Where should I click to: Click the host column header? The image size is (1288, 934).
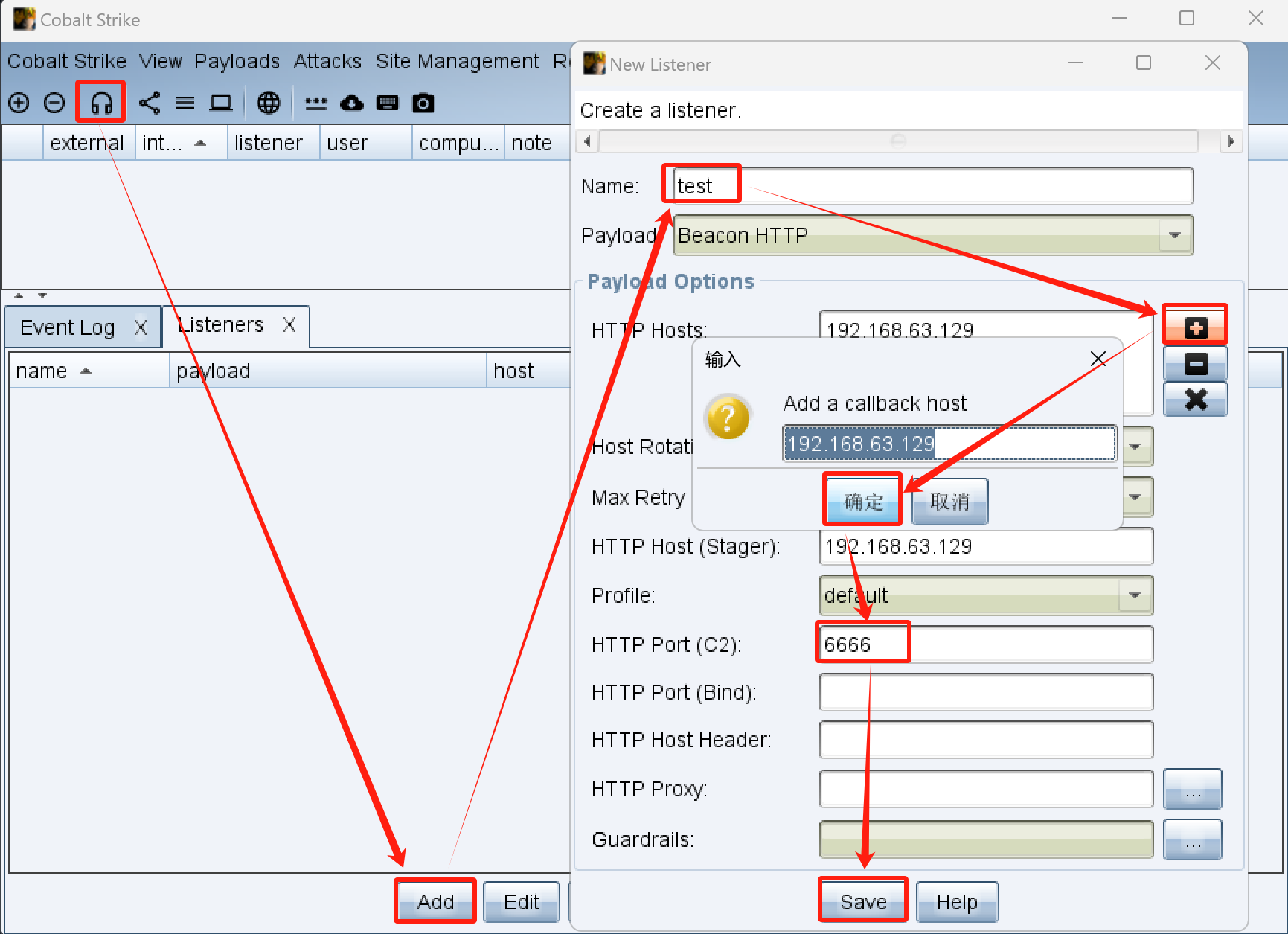pos(528,371)
